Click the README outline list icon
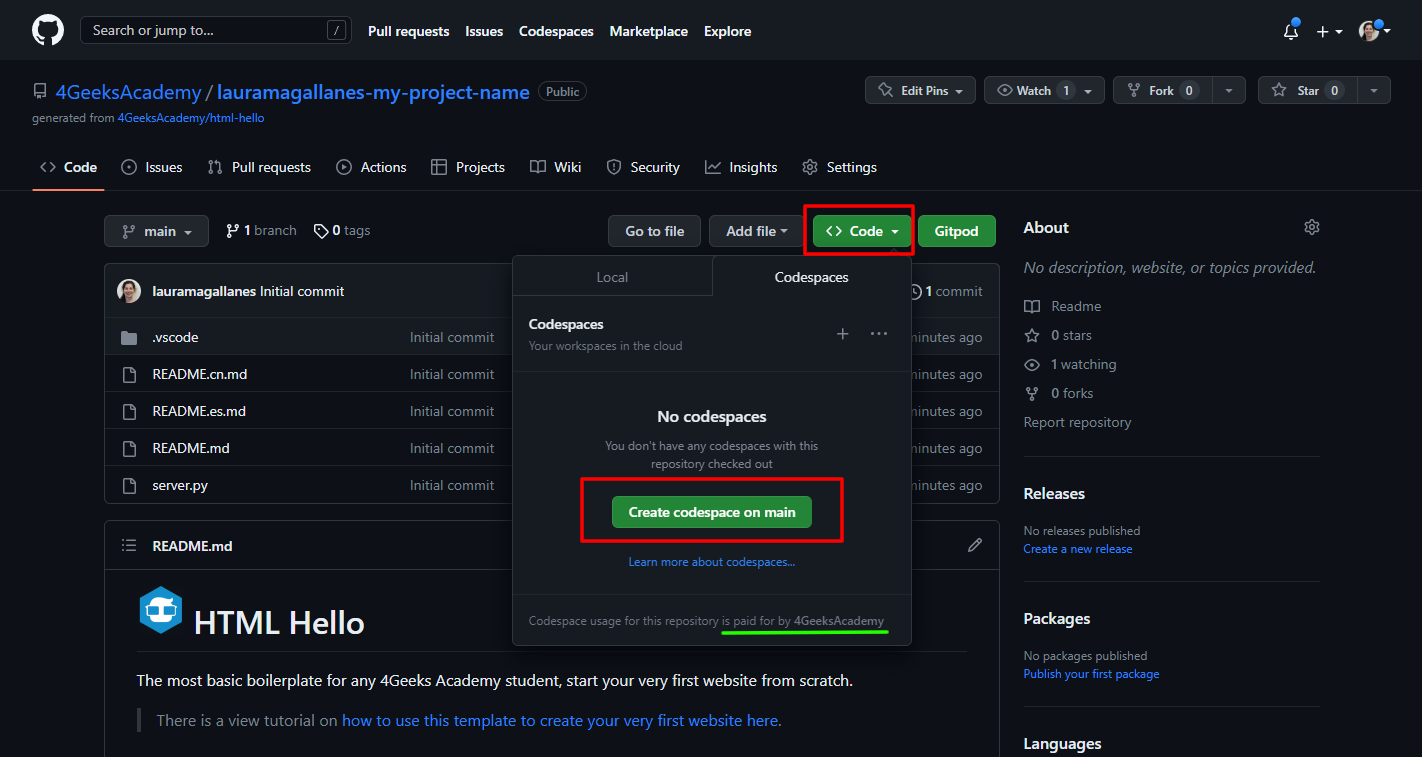1422x757 pixels. click(129, 546)
